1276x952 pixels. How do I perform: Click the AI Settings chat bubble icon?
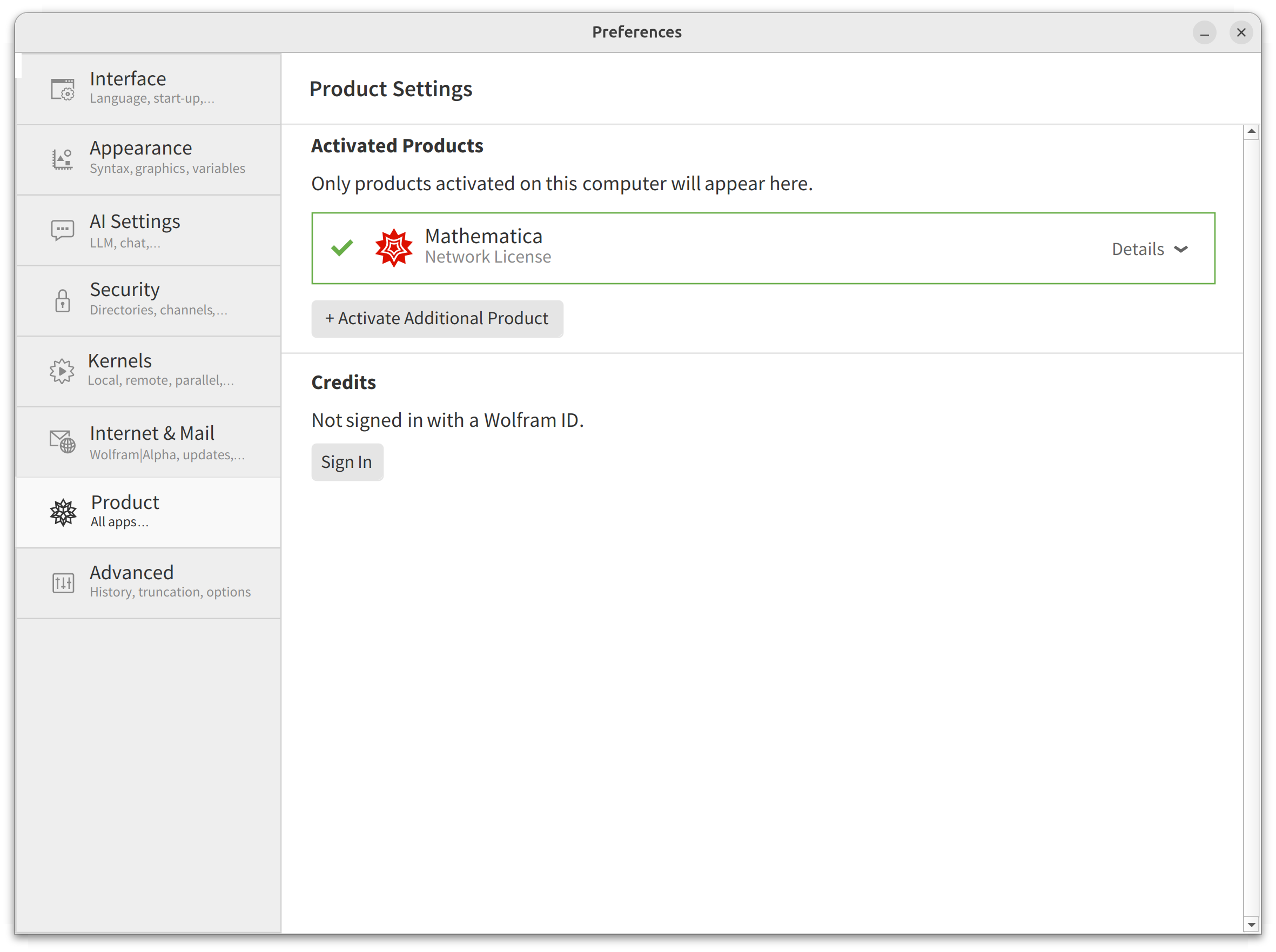(62, 230)
